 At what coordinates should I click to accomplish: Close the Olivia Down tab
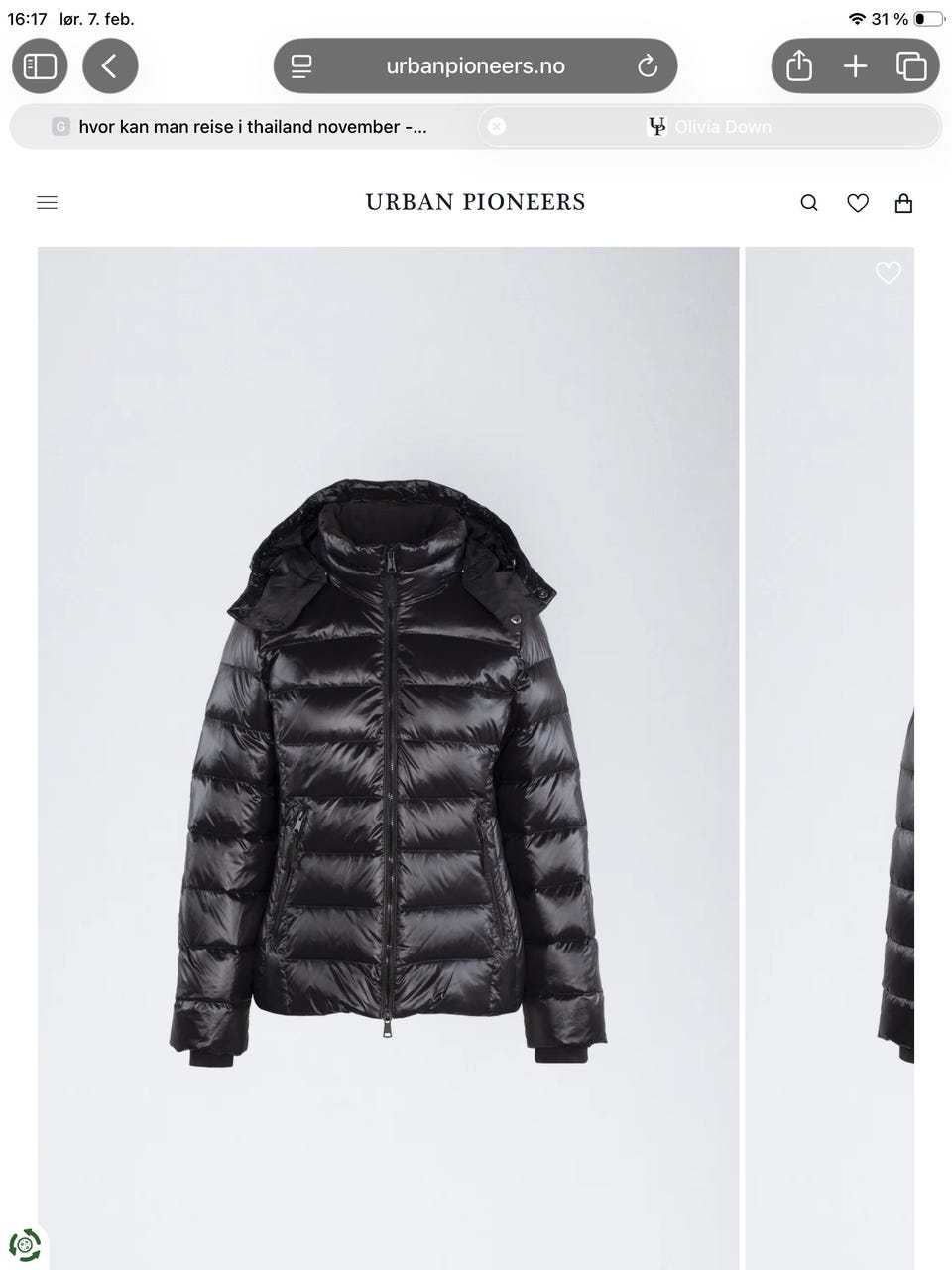(497, 126)
